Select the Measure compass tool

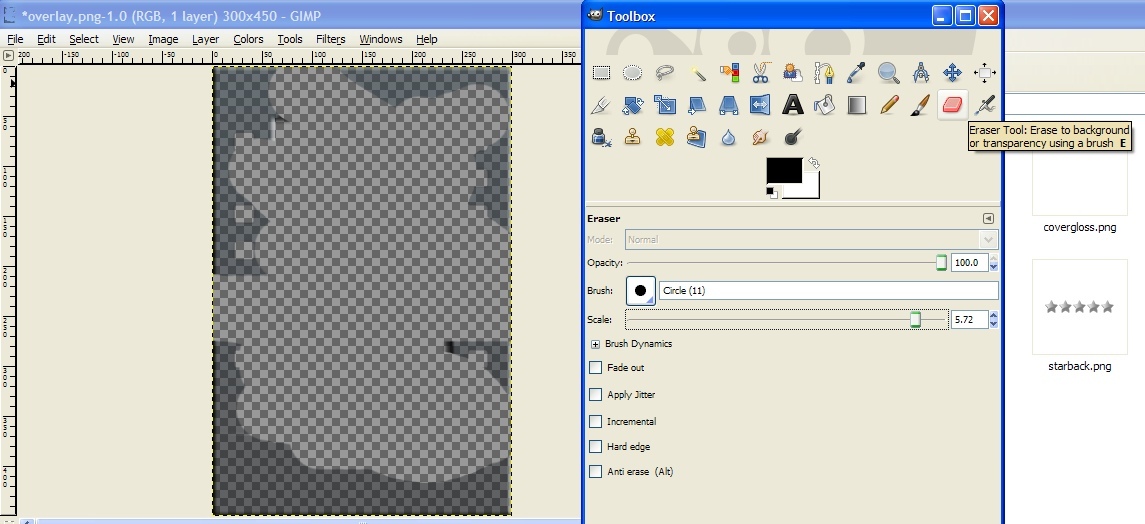coord(920,72)
